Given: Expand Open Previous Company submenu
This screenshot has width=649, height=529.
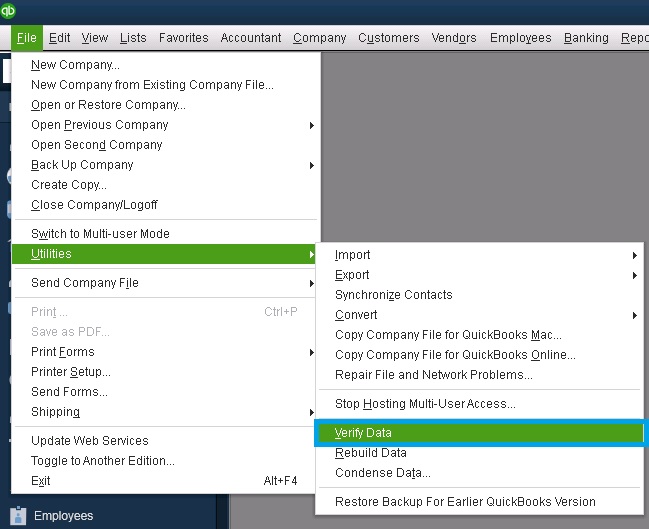Looking at the screenshot, I should click(x=166, y=125).
